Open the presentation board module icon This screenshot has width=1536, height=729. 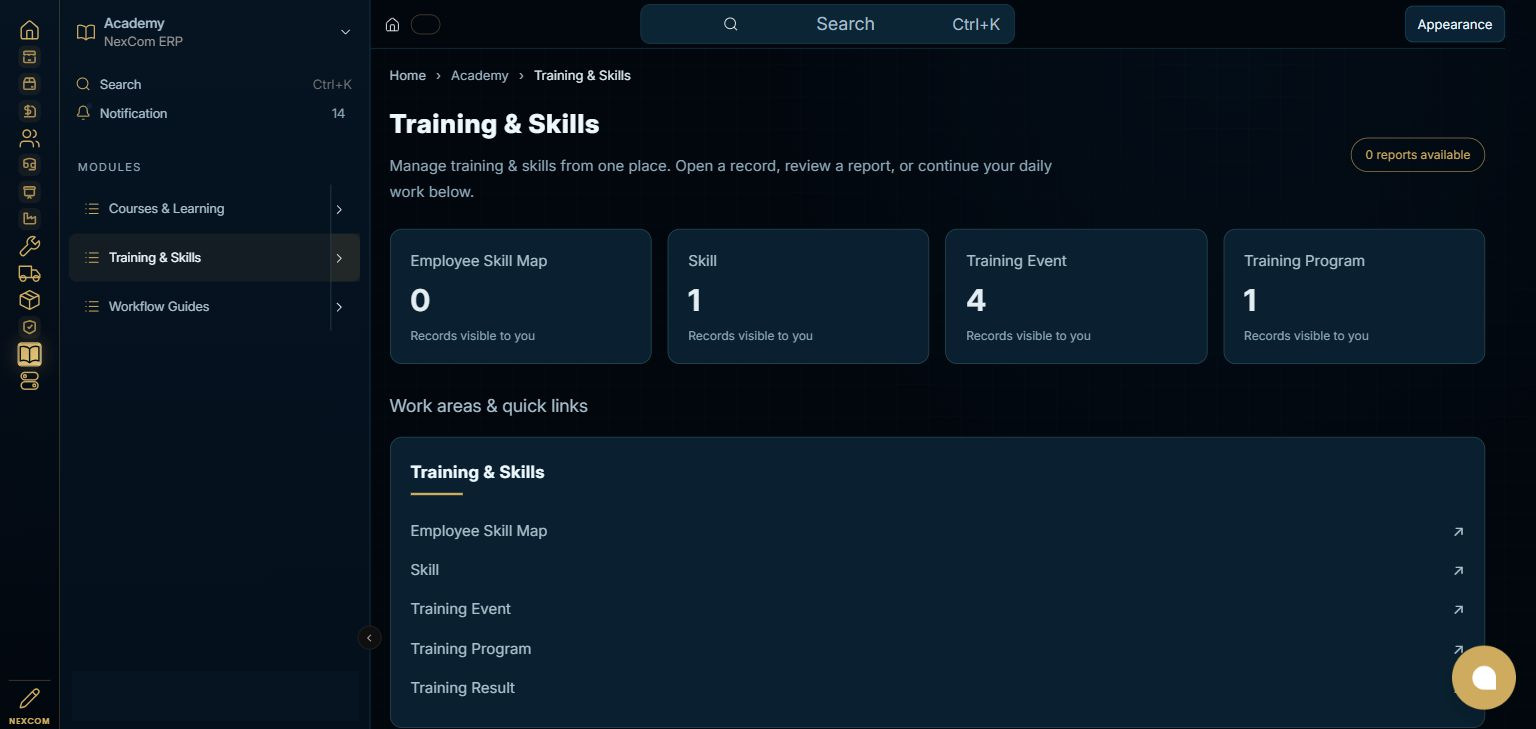[30, 192]
